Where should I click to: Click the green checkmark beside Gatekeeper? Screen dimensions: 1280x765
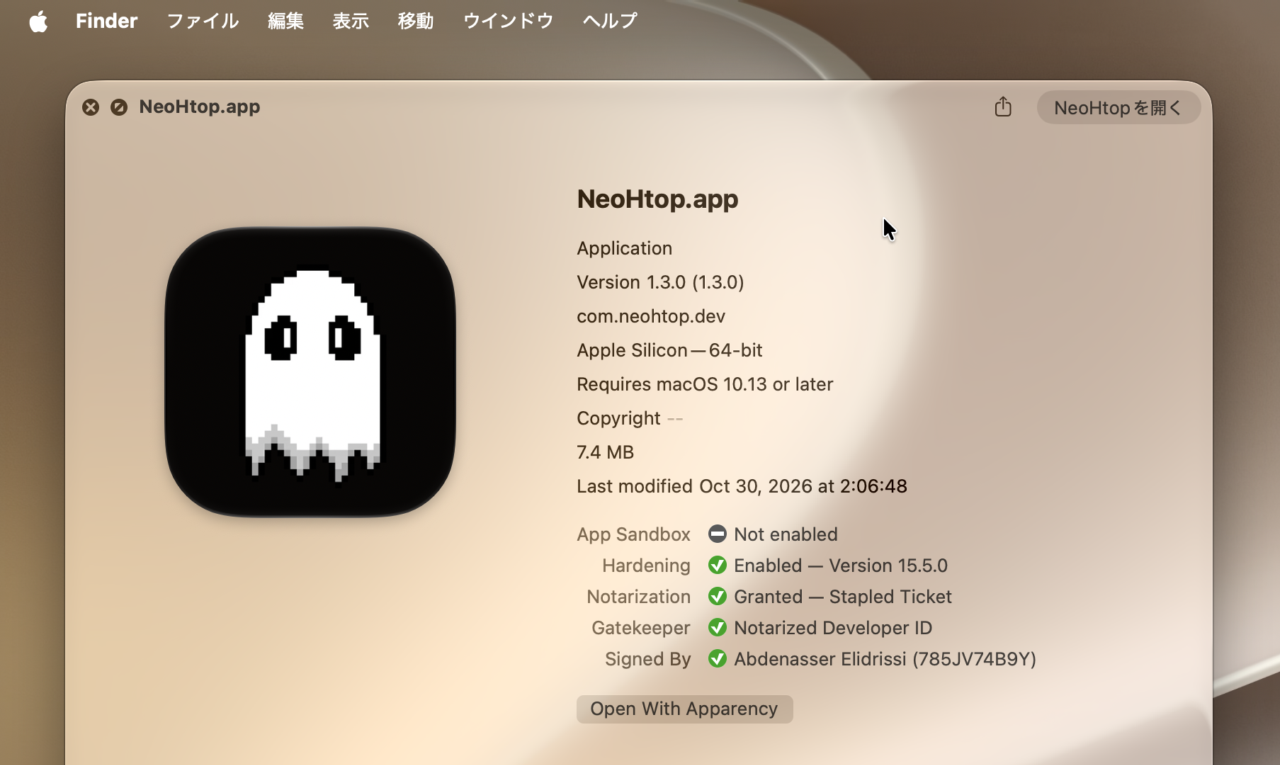pos(717,628)
